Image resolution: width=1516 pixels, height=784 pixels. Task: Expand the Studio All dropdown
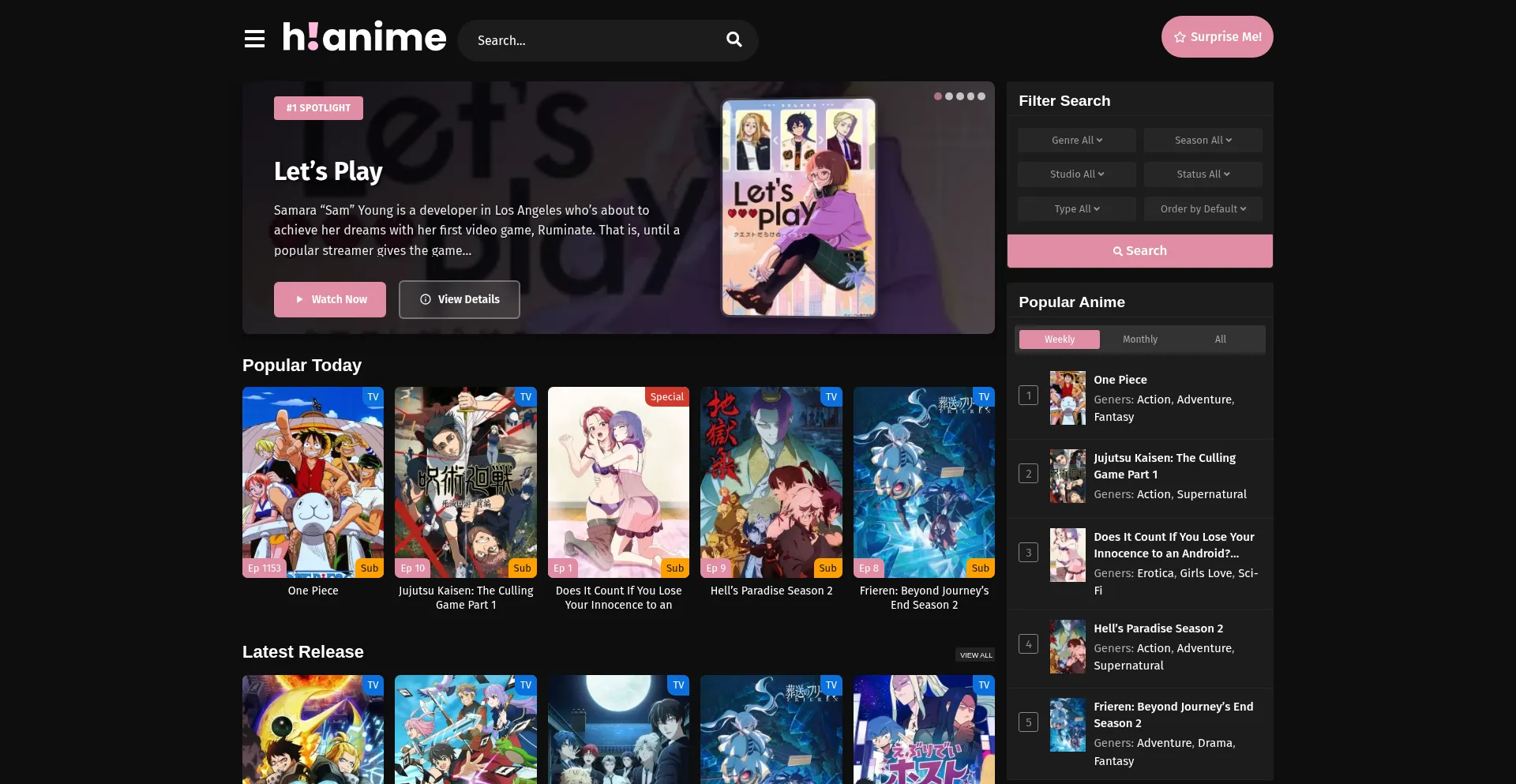[1077, 174]
